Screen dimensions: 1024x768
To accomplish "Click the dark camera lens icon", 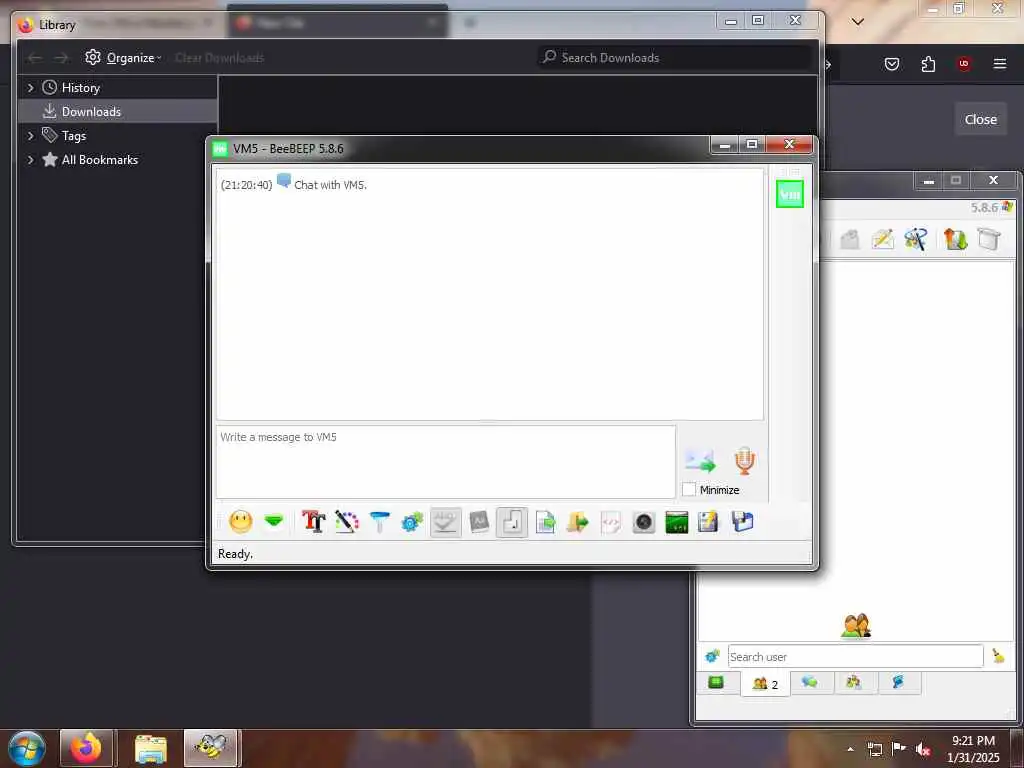I will click(x=643, y=522).
